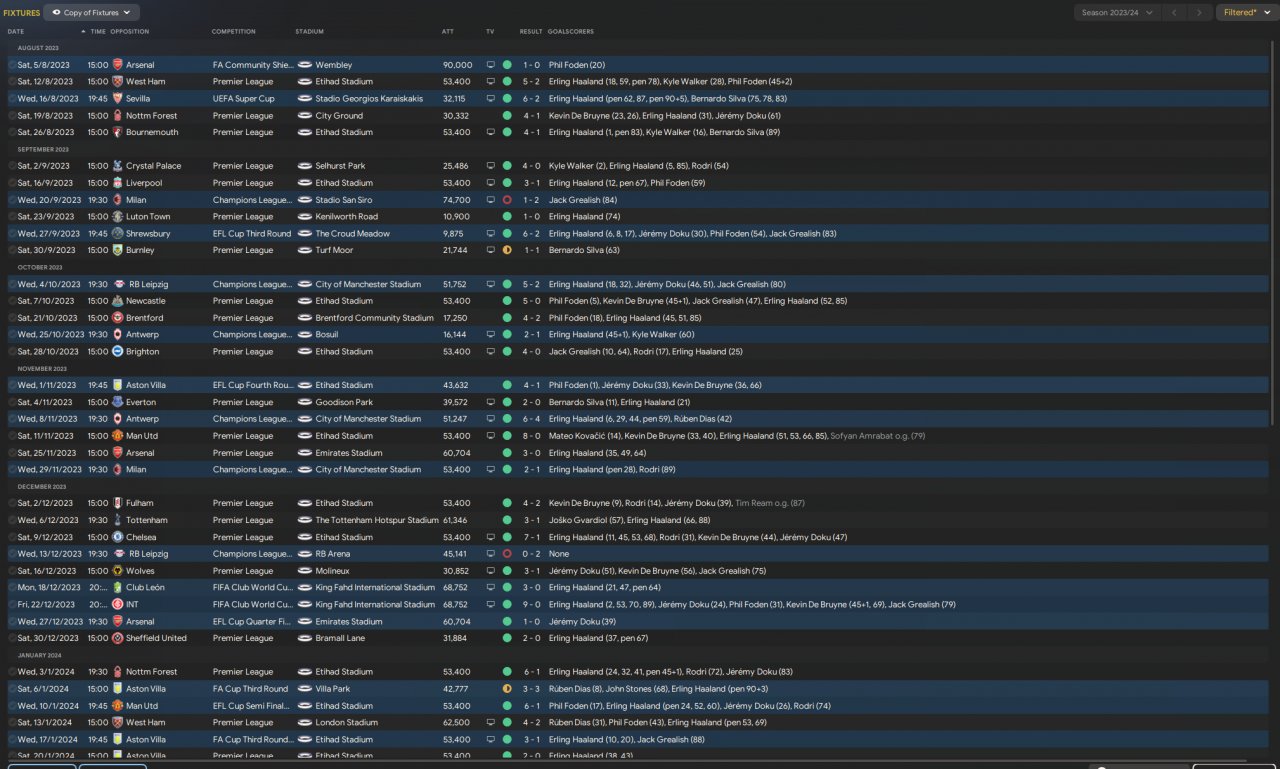This screenshot has width=1280, height=769.
Task: Click the red loss marker for Stadio San Siro match
Action: [507, 200]
